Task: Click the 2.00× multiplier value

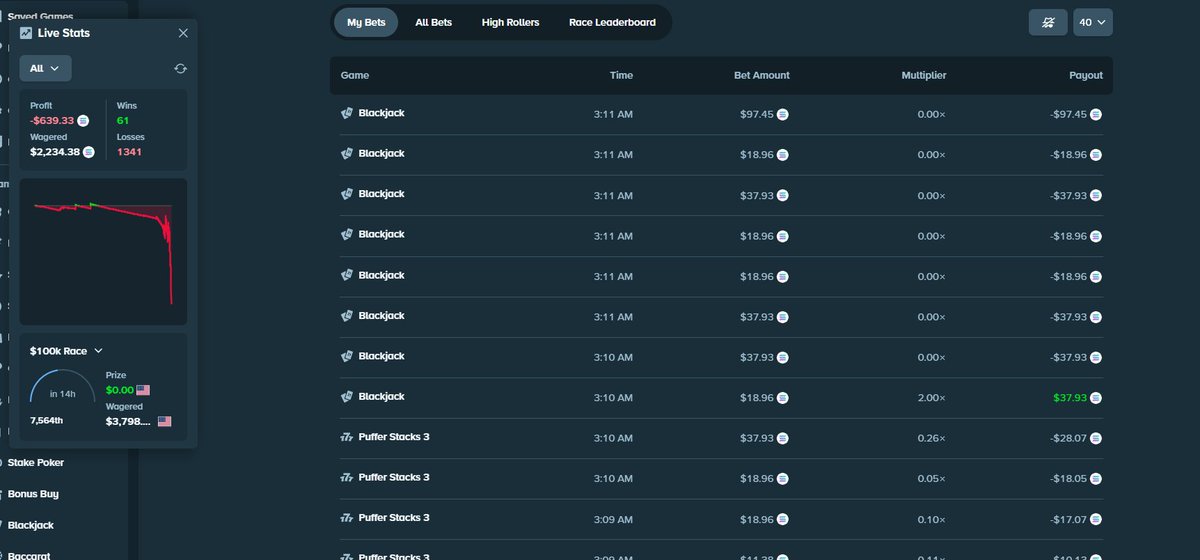Action: 932,398
